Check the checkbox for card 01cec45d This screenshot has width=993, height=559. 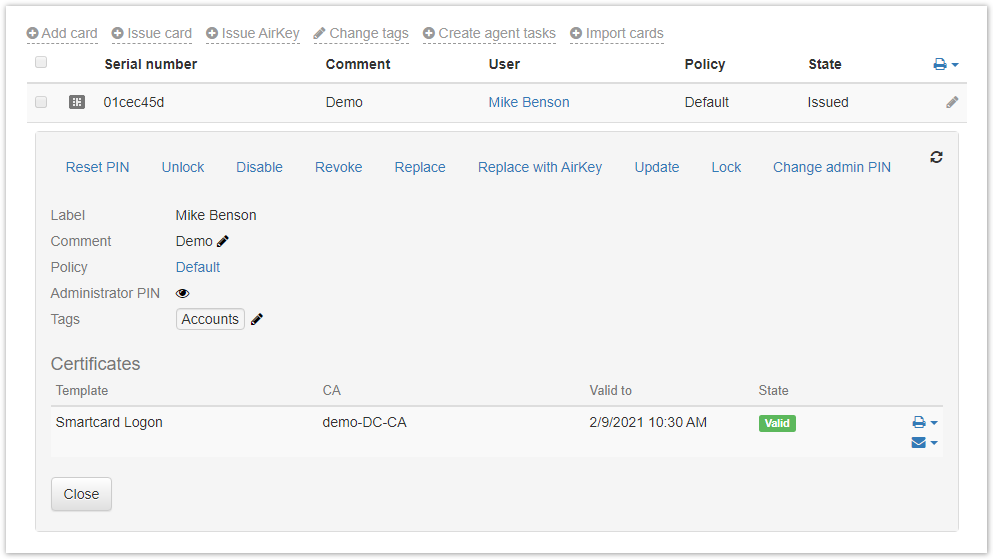[41, 102]
